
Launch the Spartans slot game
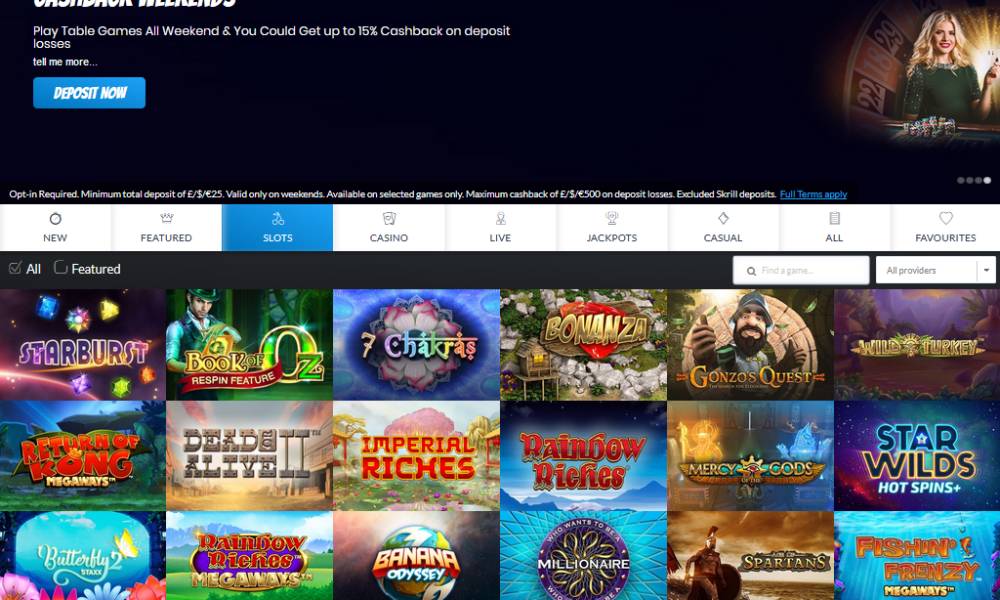click(751, 555)
